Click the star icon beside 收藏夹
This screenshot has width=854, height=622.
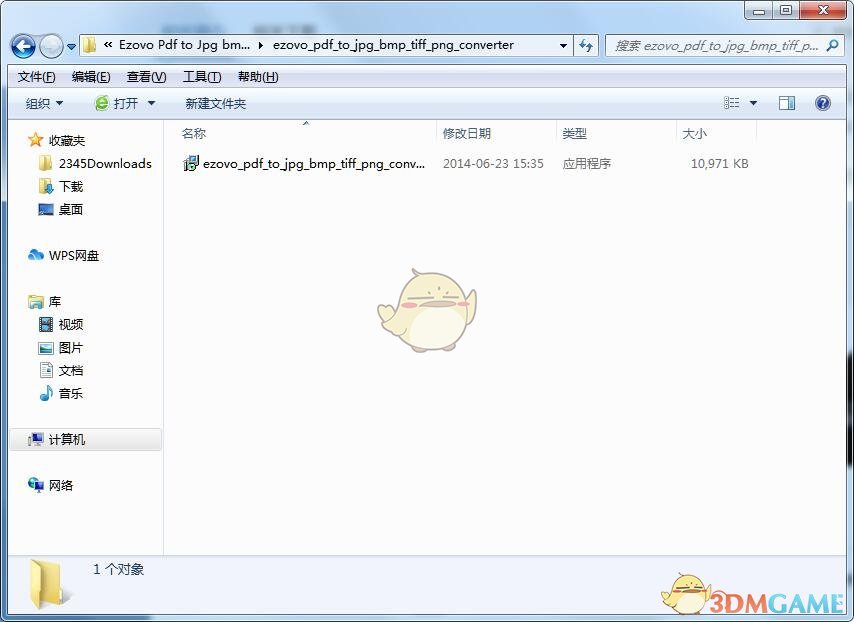coord(35,140)
